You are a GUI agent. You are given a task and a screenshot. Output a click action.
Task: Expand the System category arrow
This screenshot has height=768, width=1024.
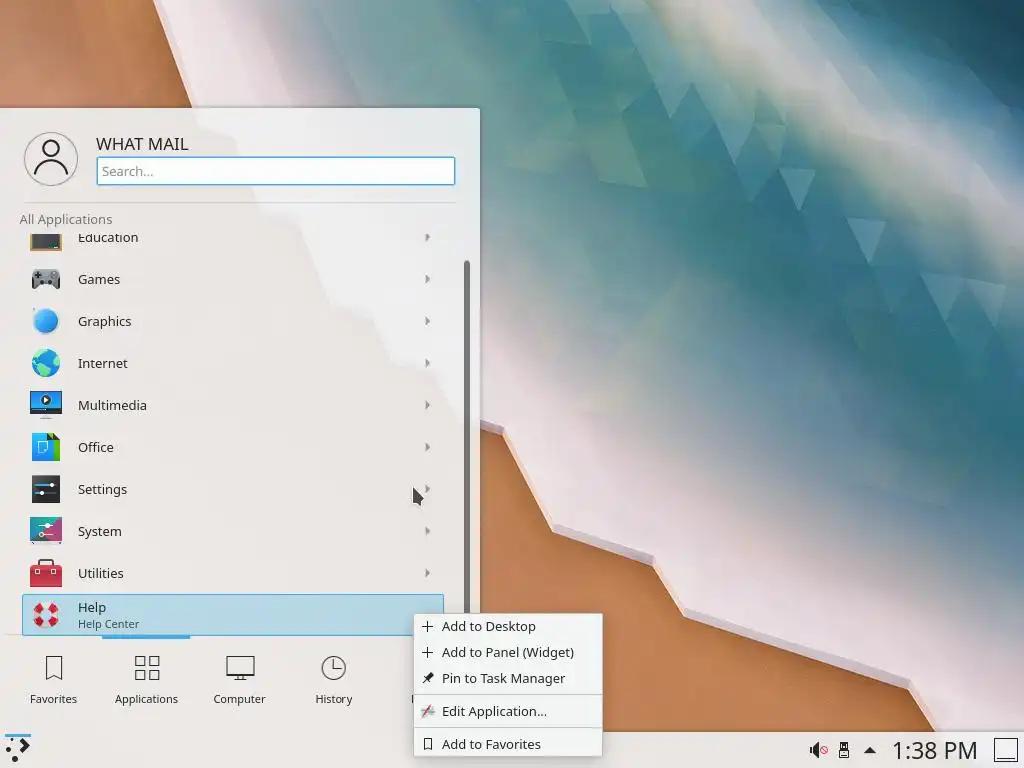click(427, 531)
